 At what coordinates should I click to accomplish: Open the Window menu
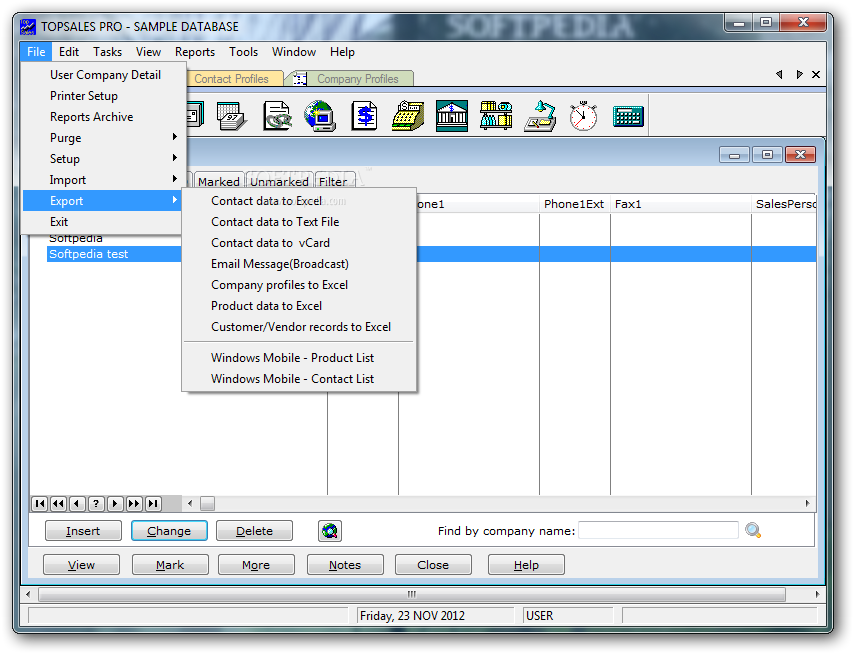point(294,52)
